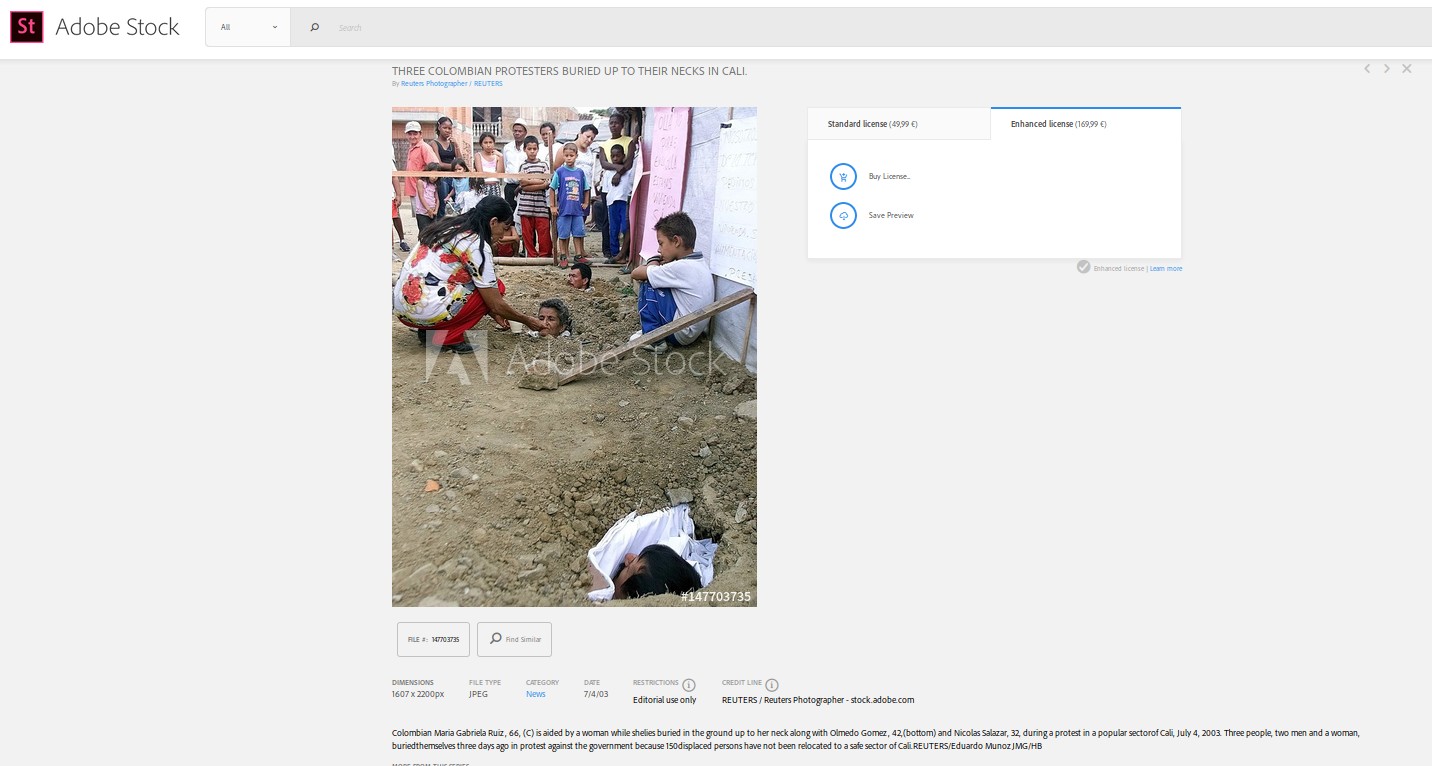Click the Save Preview cloud icon

pos(843,215)
